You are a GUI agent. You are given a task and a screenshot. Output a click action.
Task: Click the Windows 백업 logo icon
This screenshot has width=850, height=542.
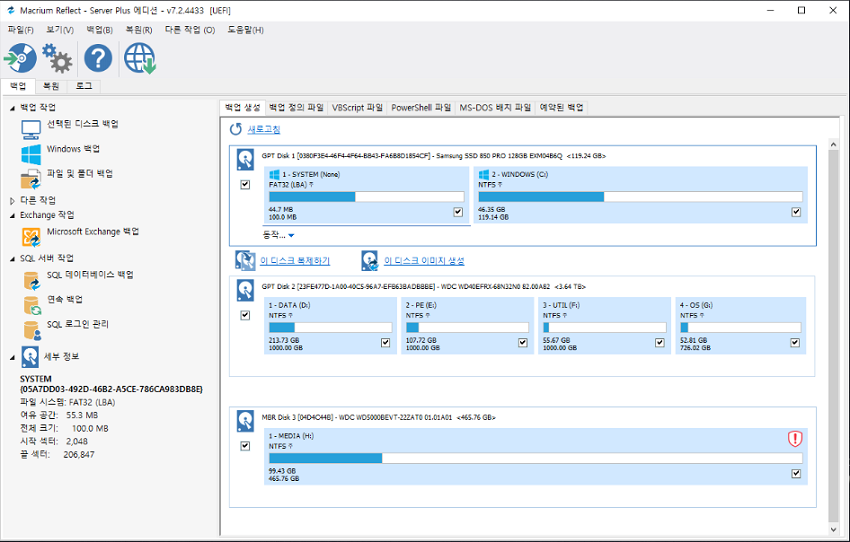point(31,154)
